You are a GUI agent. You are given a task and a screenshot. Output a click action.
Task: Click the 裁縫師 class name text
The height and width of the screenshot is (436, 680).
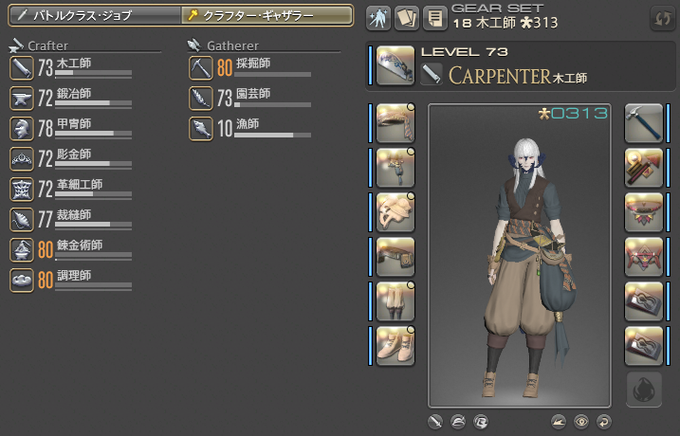(x=74, y=215)
